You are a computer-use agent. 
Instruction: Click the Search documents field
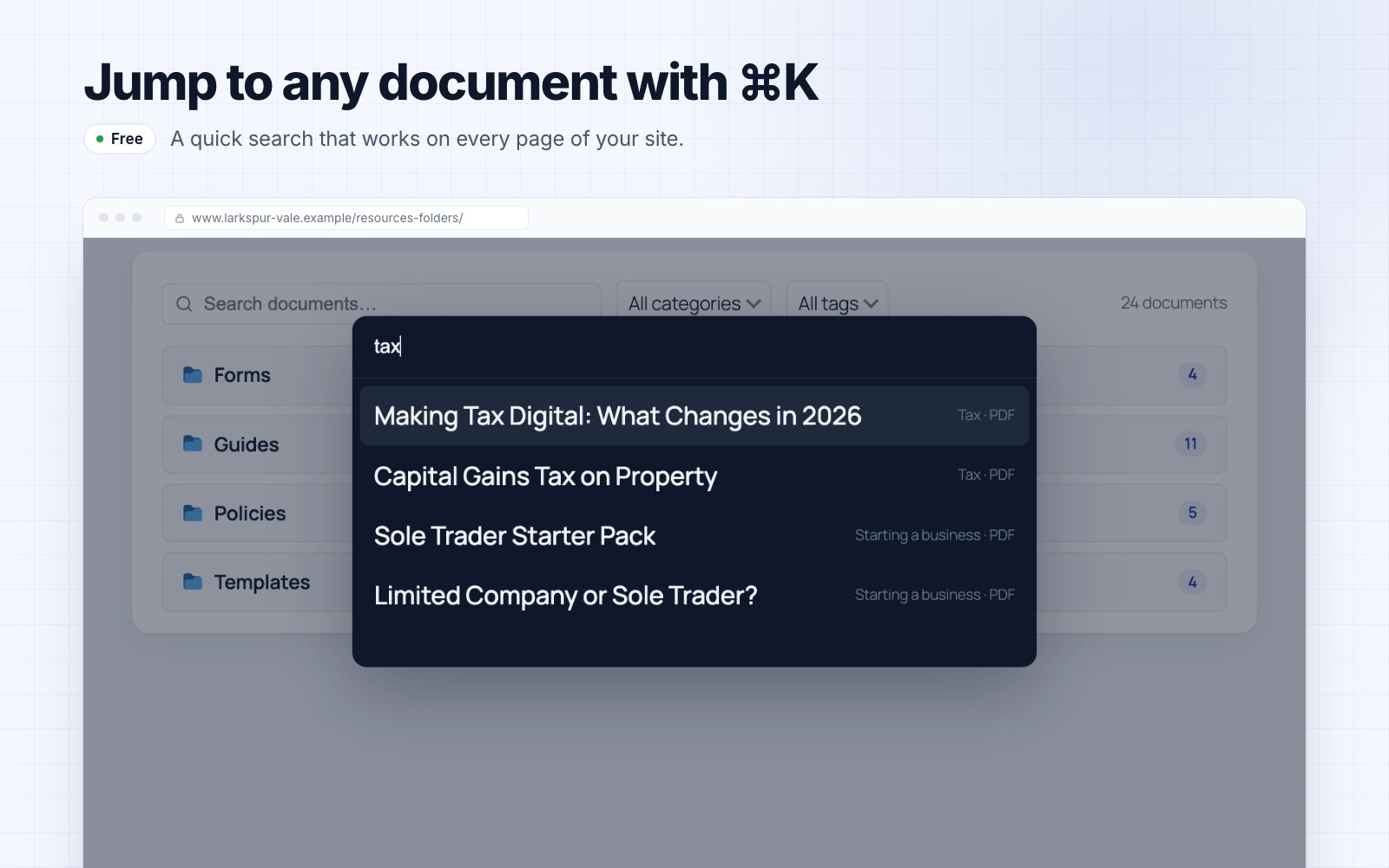click(381, 304)
